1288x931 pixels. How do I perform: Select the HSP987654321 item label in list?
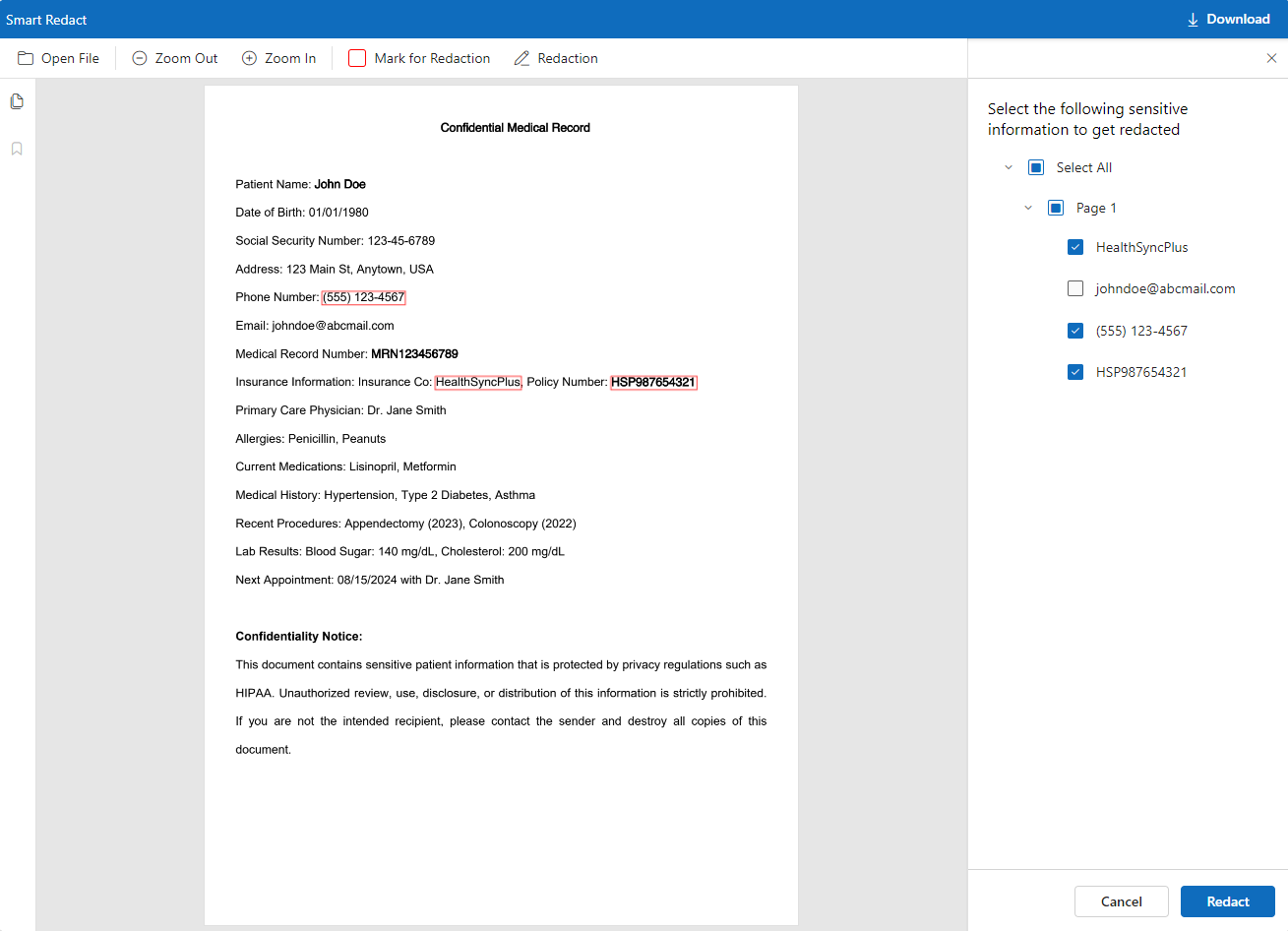(x=1141, y=372)
